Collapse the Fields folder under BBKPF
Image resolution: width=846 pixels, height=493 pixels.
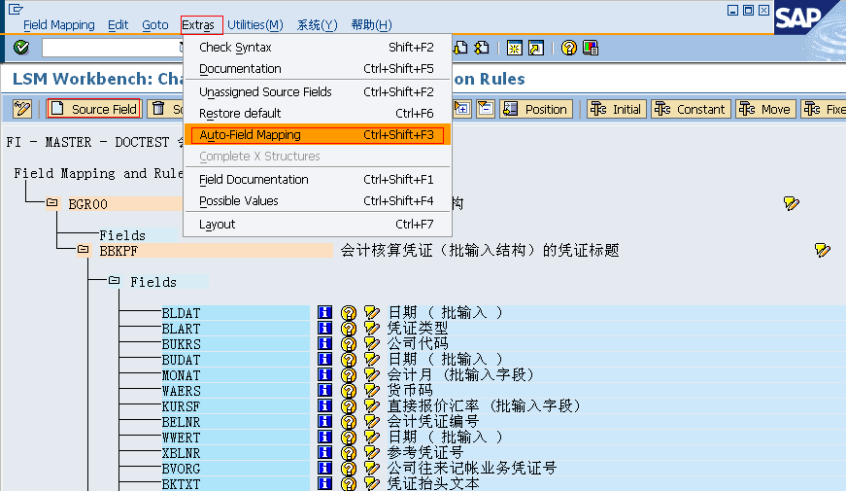coord(114,280)
